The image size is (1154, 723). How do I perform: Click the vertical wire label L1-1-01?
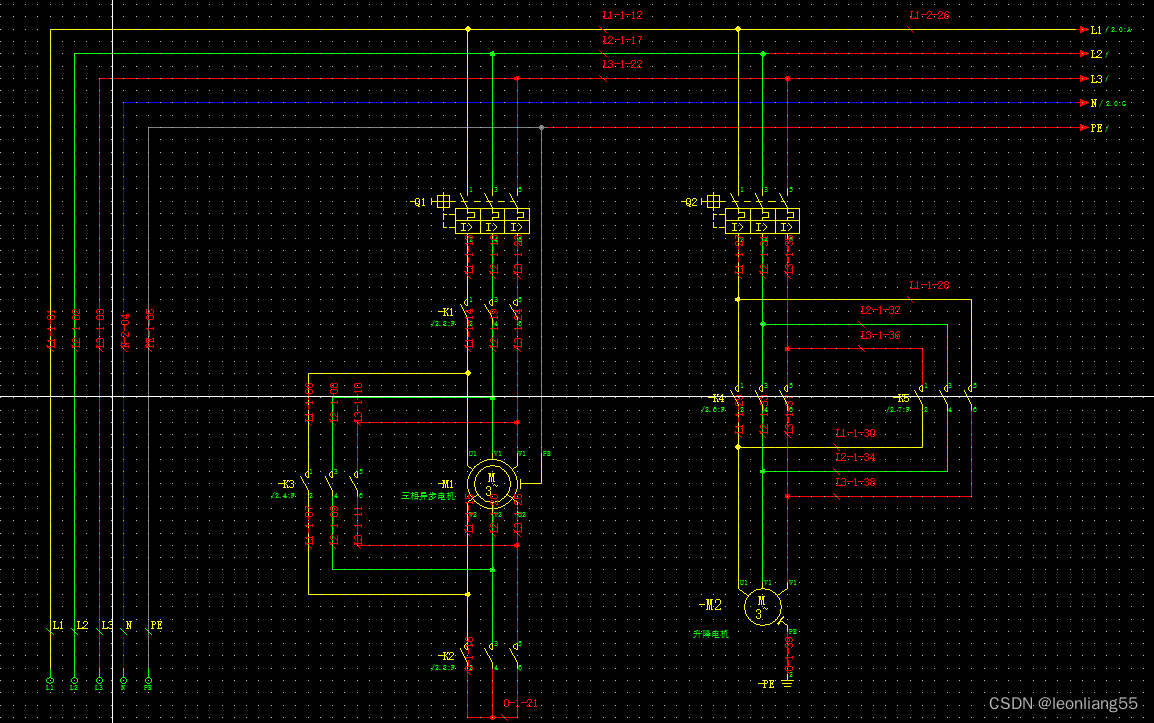pyautogui.click(x=52, y=330)
